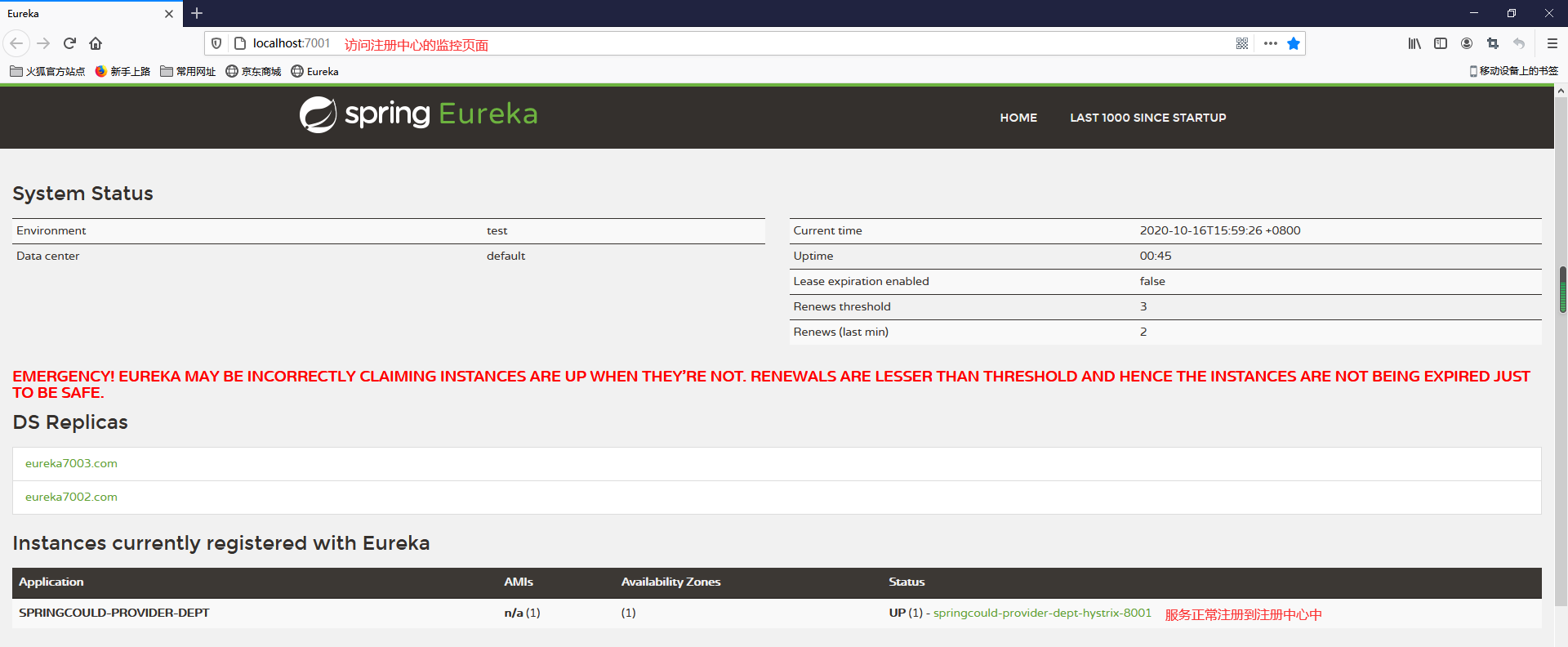Open the Eureka bookmark
This screenshot has height=647, width=1568.
[x=315, y=72]
